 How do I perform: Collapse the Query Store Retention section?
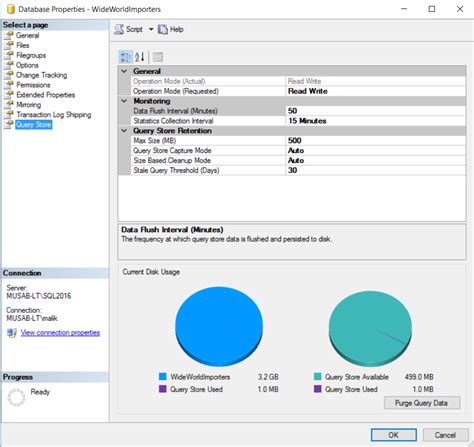point(124,131)
